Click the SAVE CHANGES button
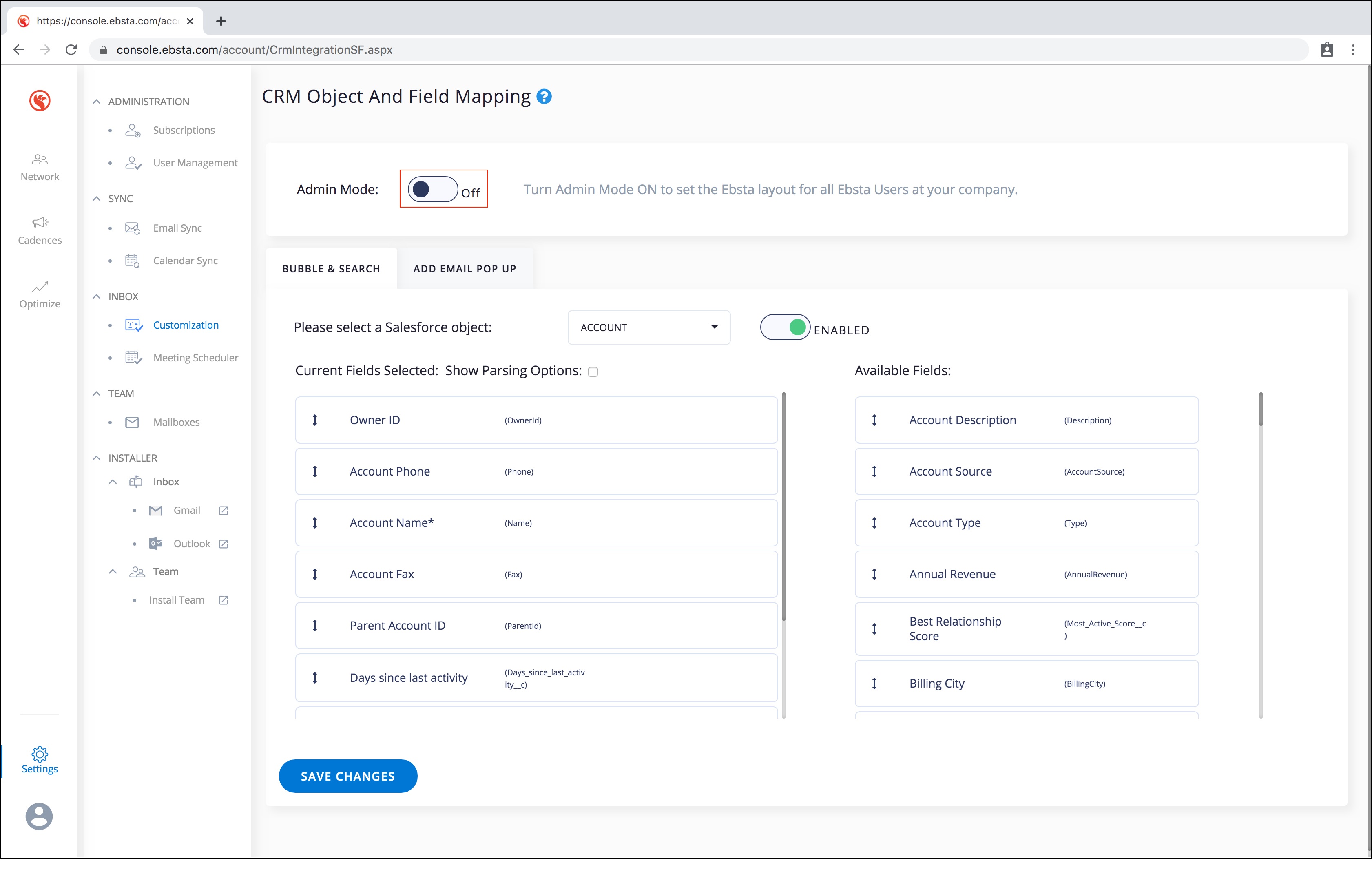This screenshot has width=1372, height=876. pyautogui.click(x=347, y=776)
